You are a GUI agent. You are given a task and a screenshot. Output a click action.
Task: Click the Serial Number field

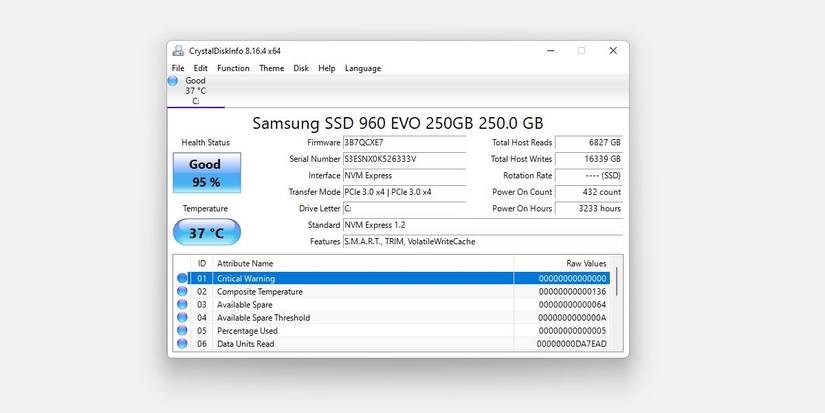tap(404, 159)
